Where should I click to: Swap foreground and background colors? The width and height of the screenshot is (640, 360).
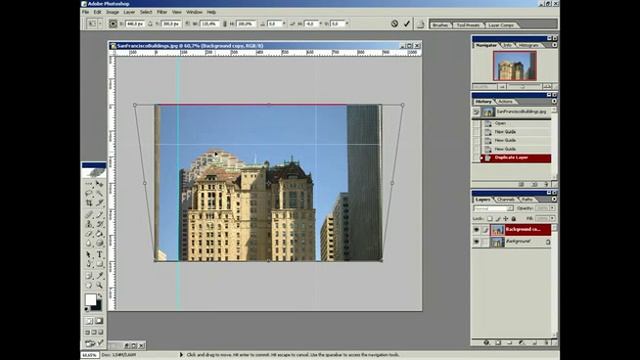[x=100, y=295]
